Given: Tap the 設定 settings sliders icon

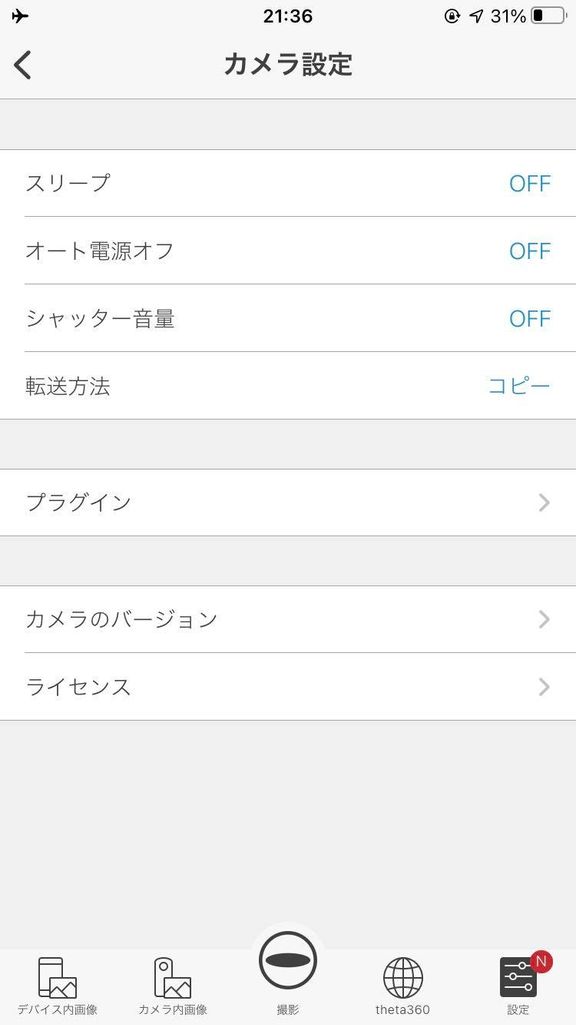Looking at the screenshot, I should [x=518, y=978].
